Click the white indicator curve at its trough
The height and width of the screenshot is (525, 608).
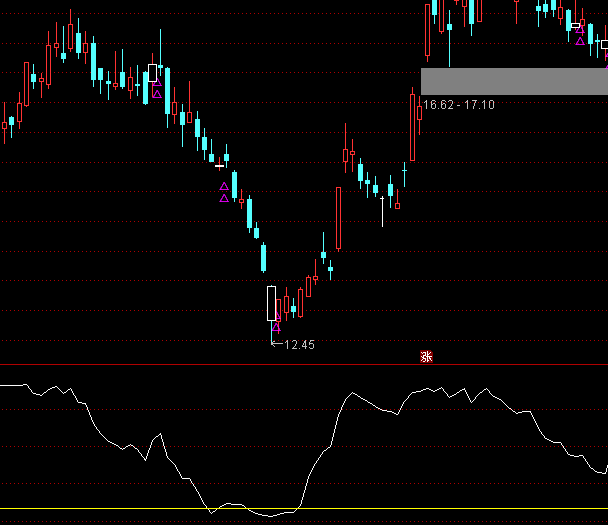point(268,516)
